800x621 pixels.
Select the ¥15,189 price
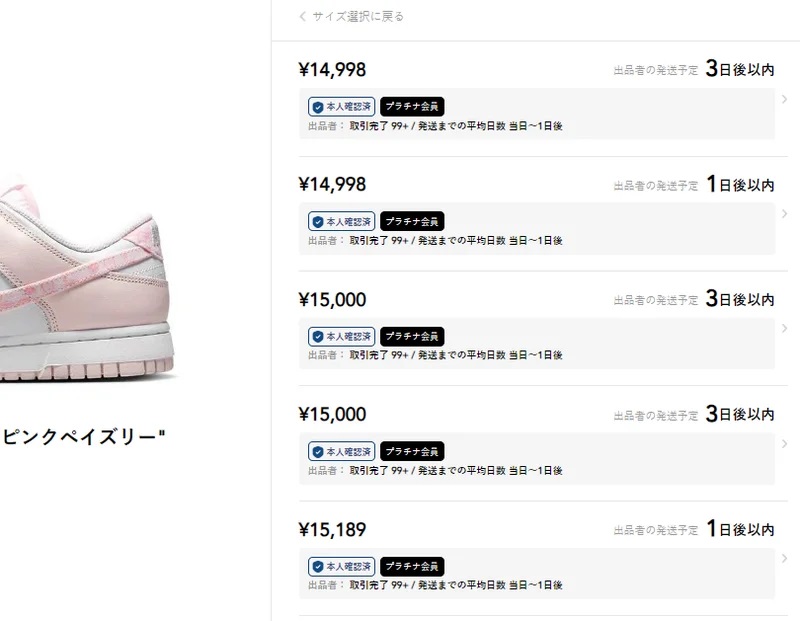pos(332,530)
